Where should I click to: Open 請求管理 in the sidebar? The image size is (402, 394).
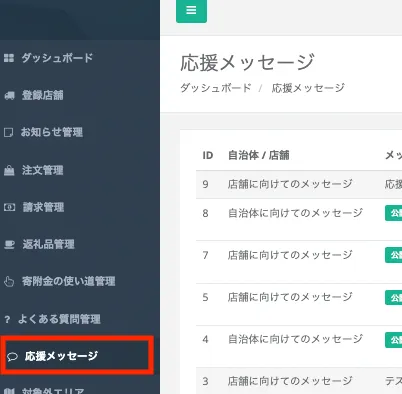[x=43, y=207]
